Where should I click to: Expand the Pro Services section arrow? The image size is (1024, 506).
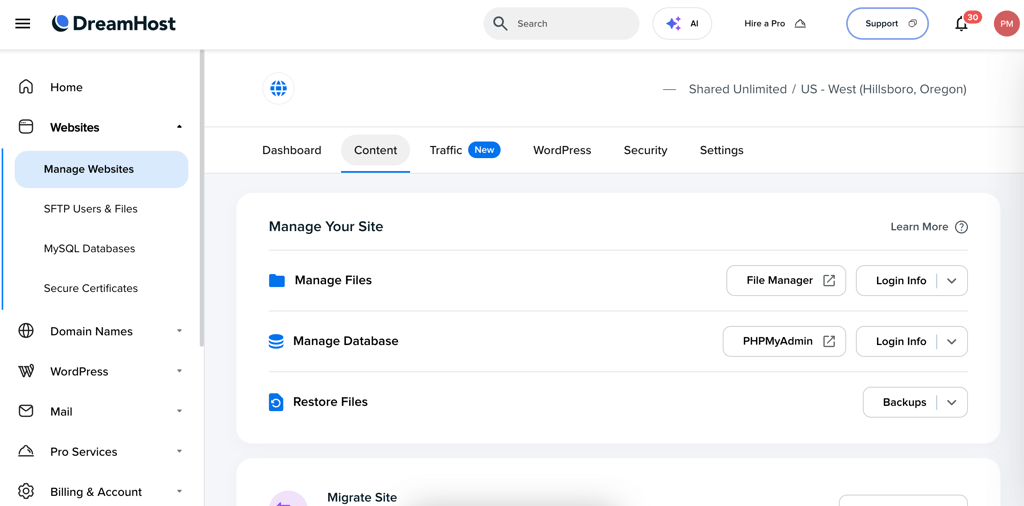[x=180, y=451]
